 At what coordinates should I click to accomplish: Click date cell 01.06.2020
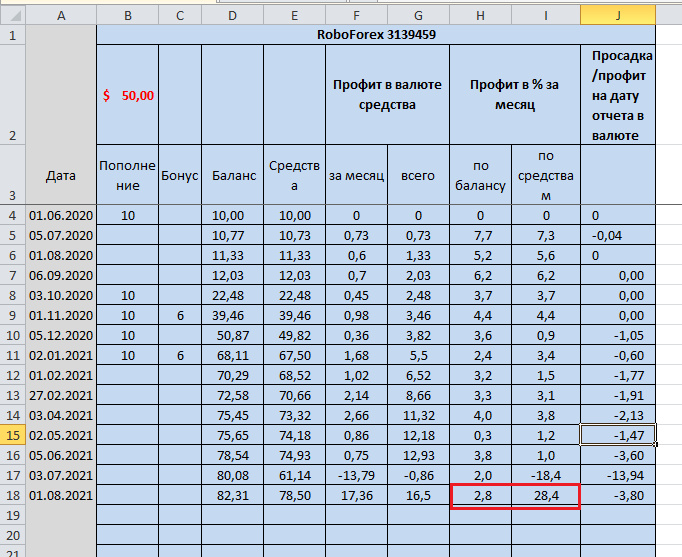click(x=61, y=215)
